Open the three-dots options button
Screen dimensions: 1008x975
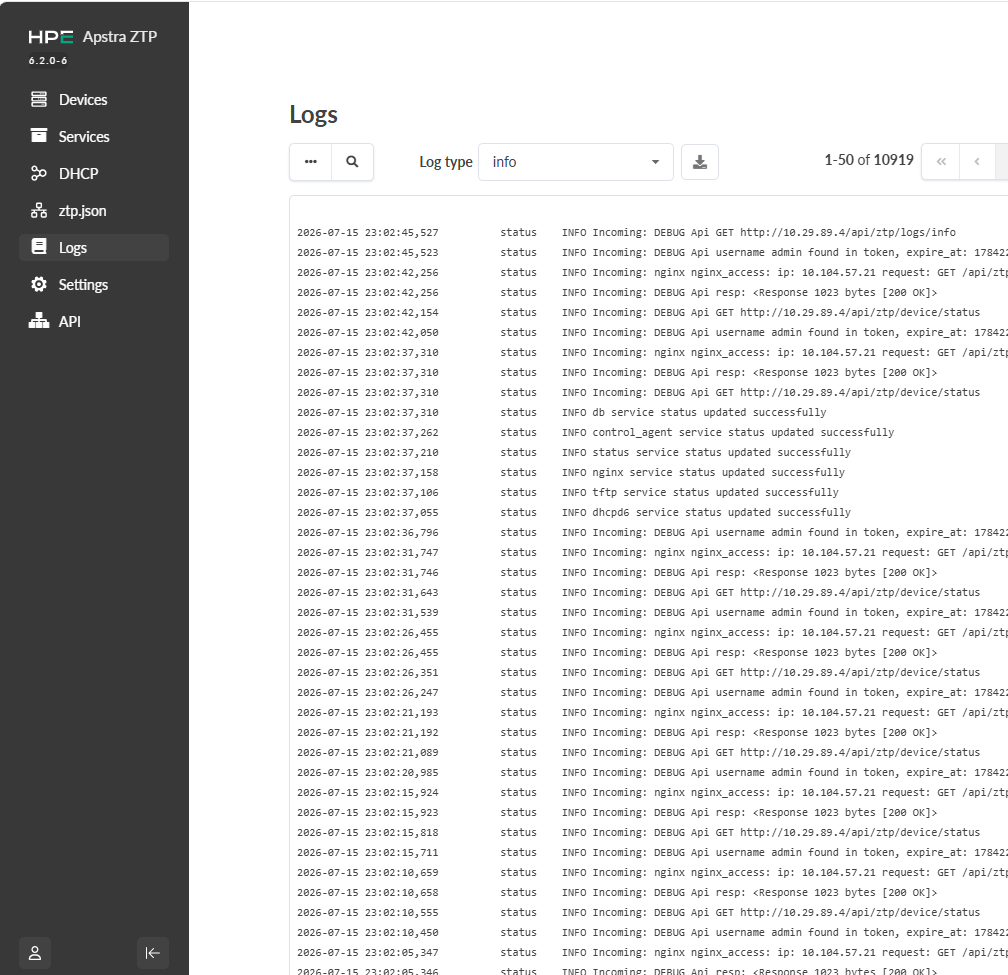pyautogui.click(x=310, y=161)
